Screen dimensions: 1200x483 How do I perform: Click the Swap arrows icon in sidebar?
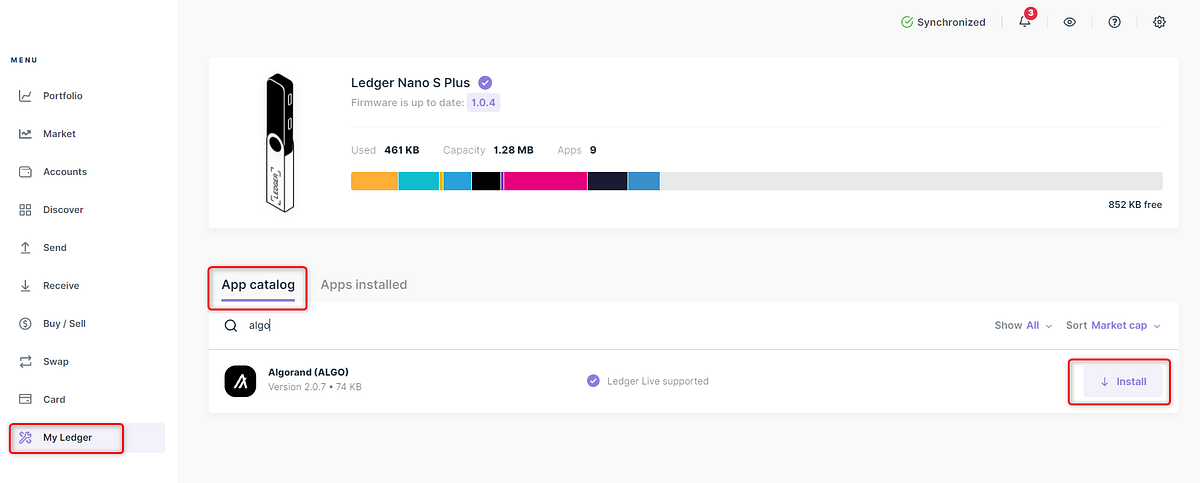click(26, 362)
